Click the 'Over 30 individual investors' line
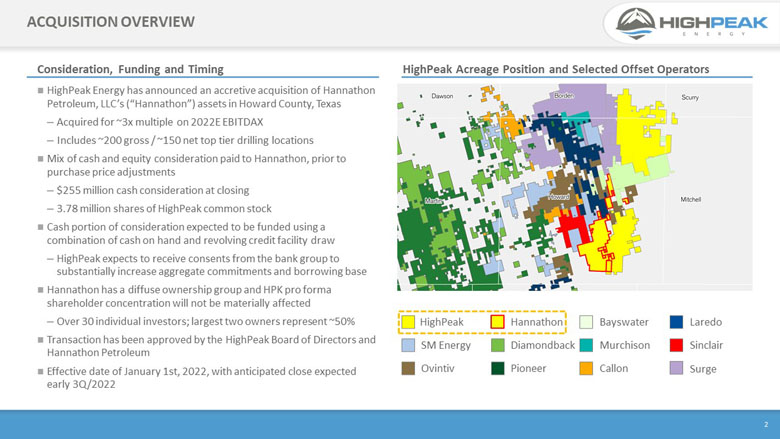This screenshot has height=439, width=780. (x=205, y=322)
